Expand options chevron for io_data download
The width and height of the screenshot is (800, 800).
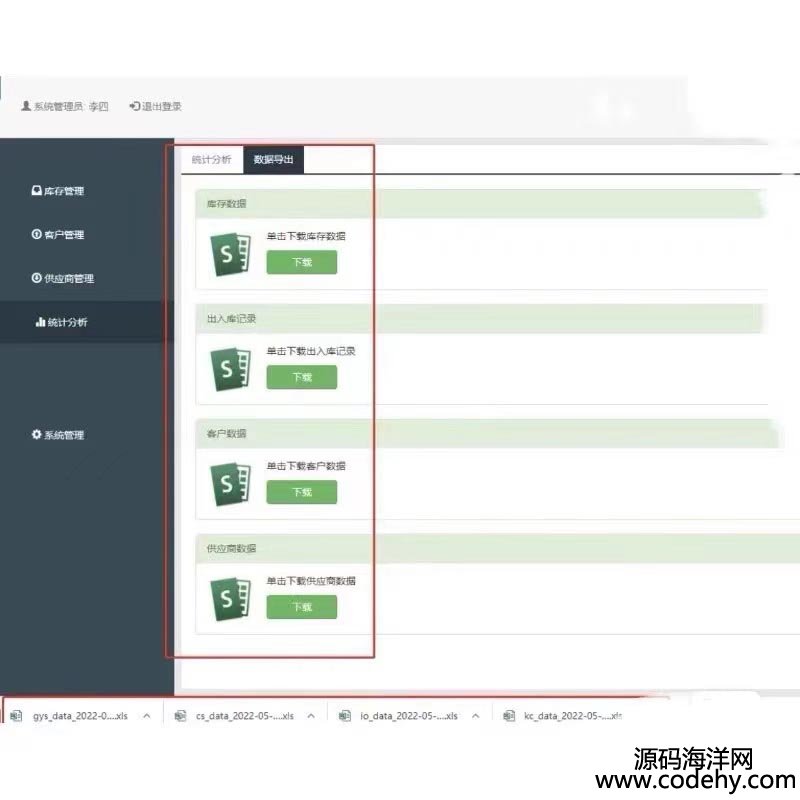click(x=475, y=716)
